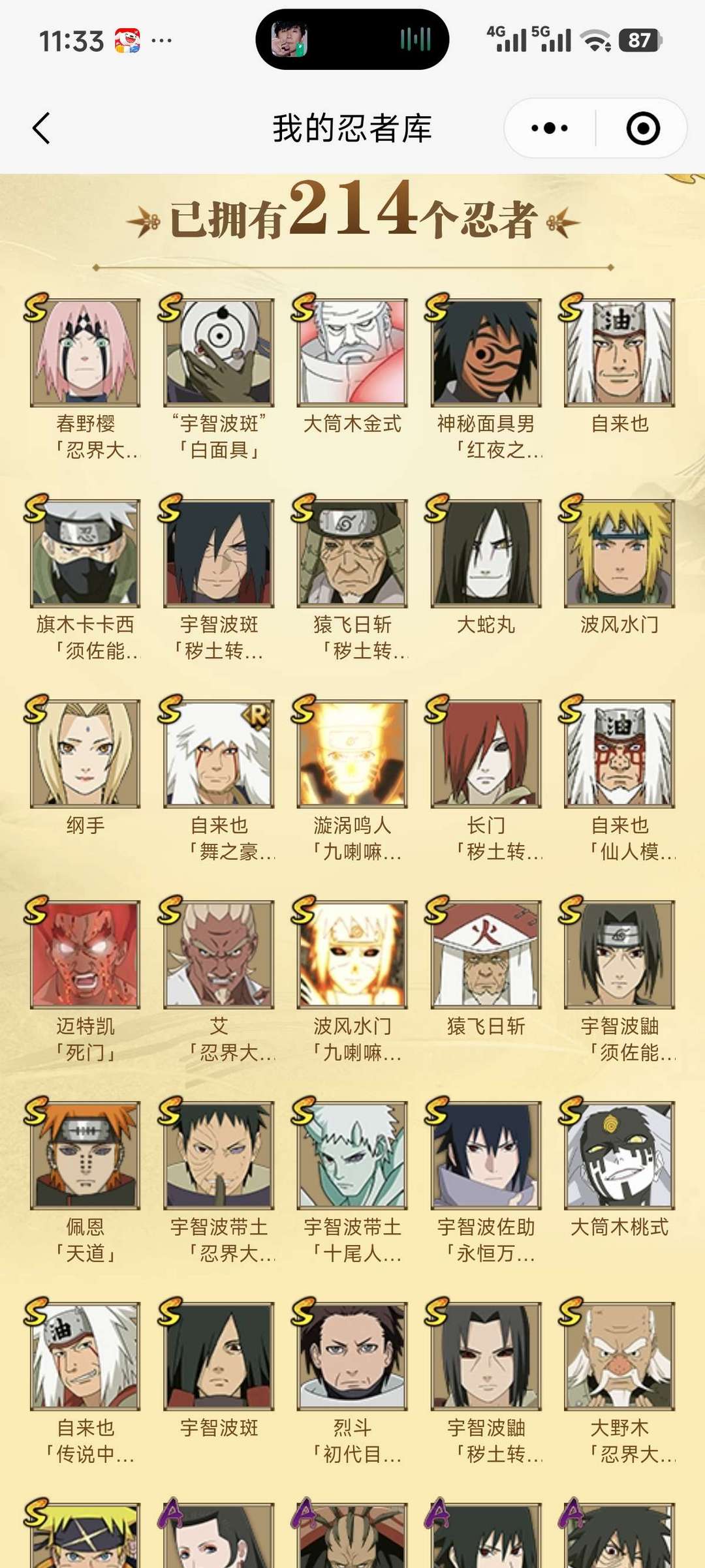Choose the 大筒木桃式 portrait
This screenshot has width=705, height=1568.
click(x=619, y=1156)
